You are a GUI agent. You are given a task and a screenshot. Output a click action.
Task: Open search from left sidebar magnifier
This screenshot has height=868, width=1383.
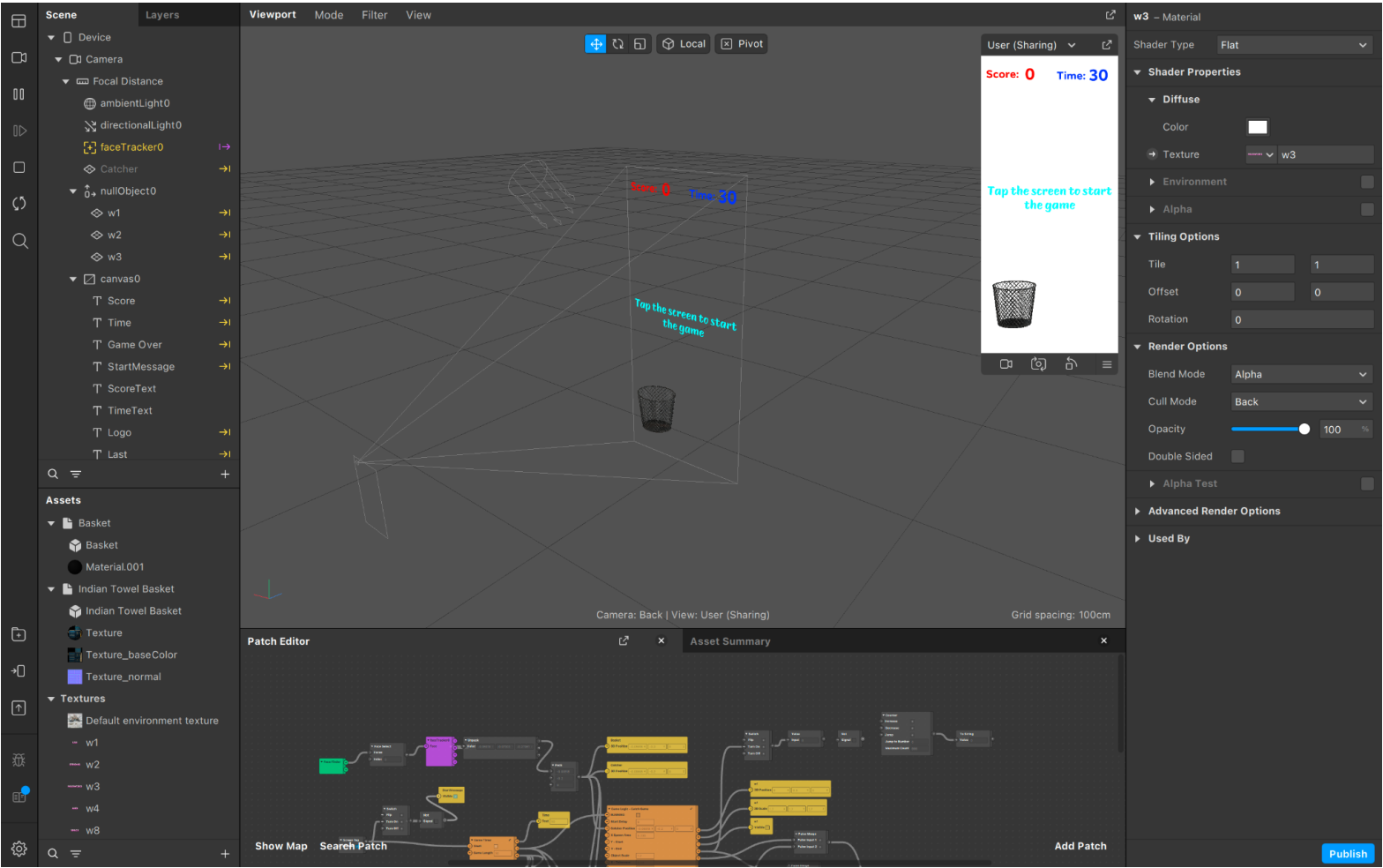tap(19, 241)
